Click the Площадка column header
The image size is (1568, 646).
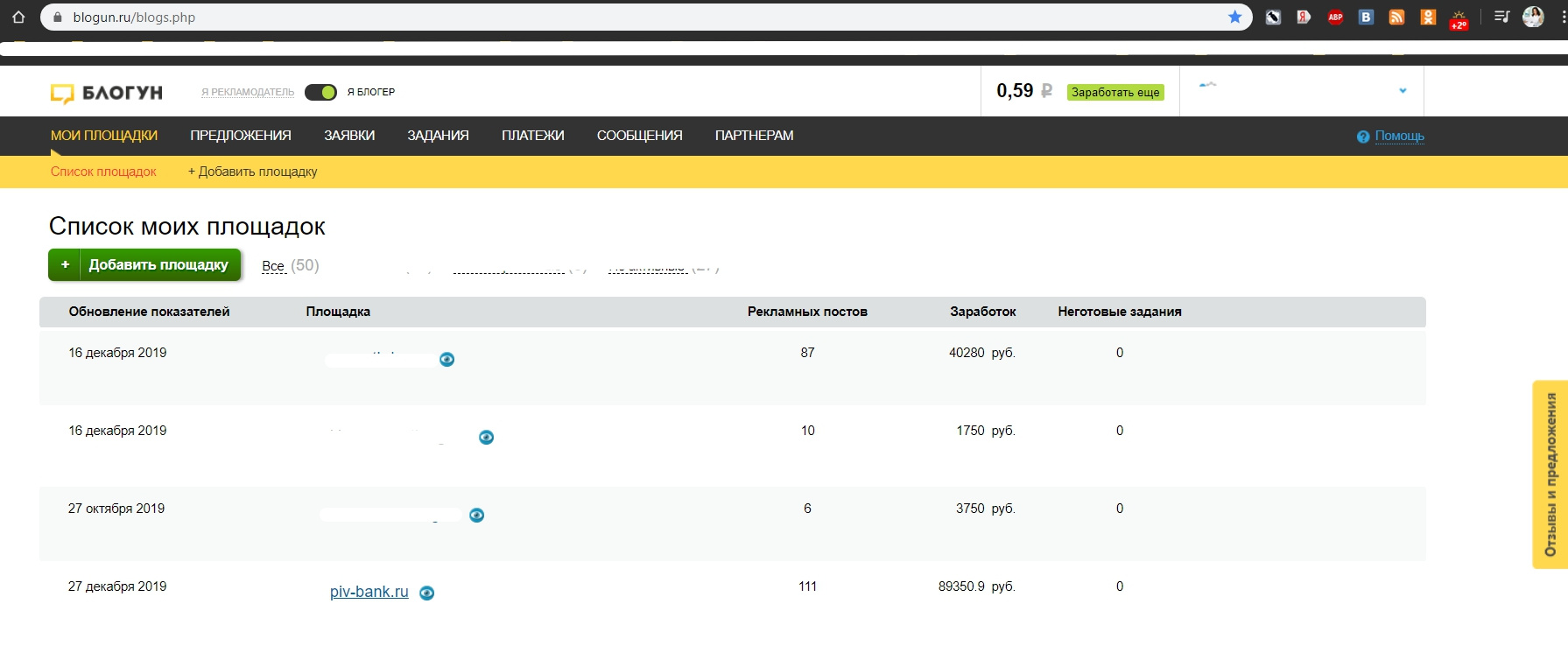338,312
